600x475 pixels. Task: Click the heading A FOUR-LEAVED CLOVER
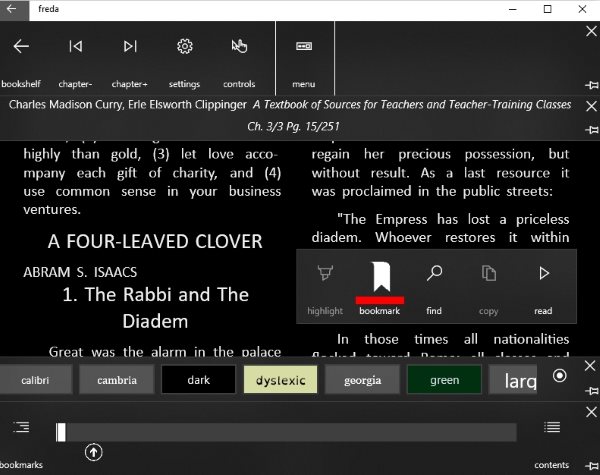pos(155,242)
